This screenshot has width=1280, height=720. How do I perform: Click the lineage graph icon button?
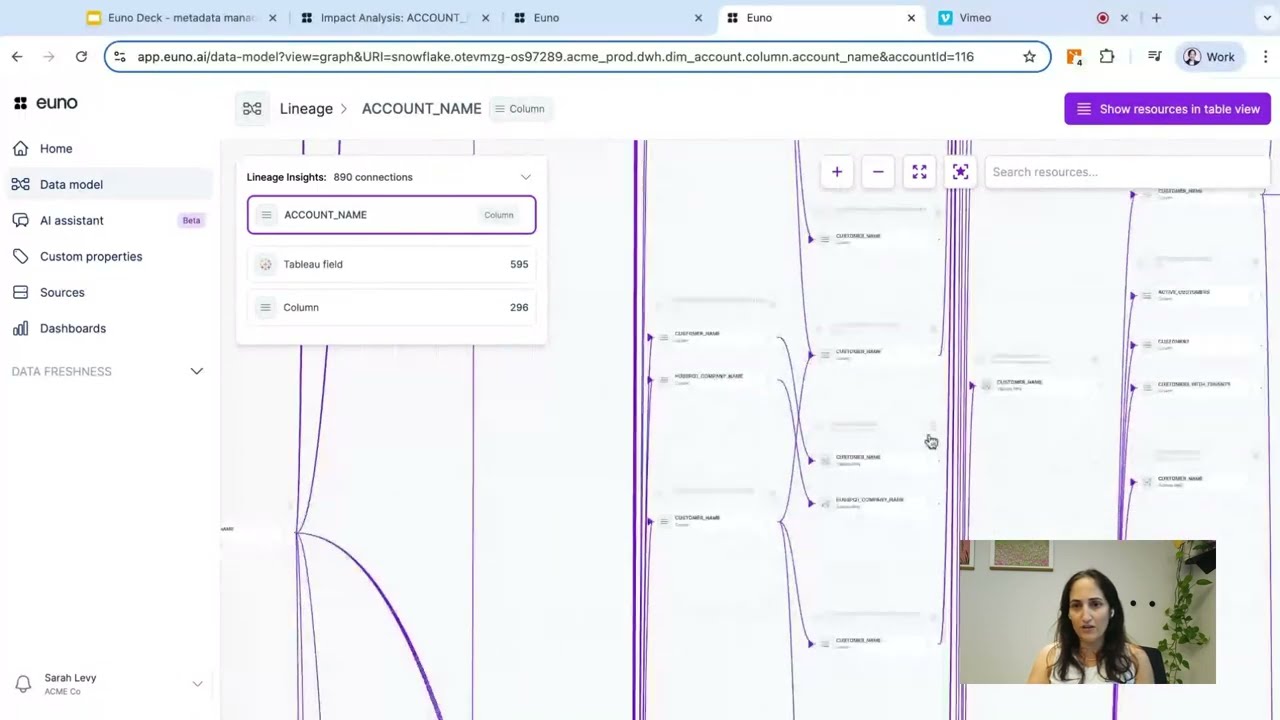[x=252, y=108]
